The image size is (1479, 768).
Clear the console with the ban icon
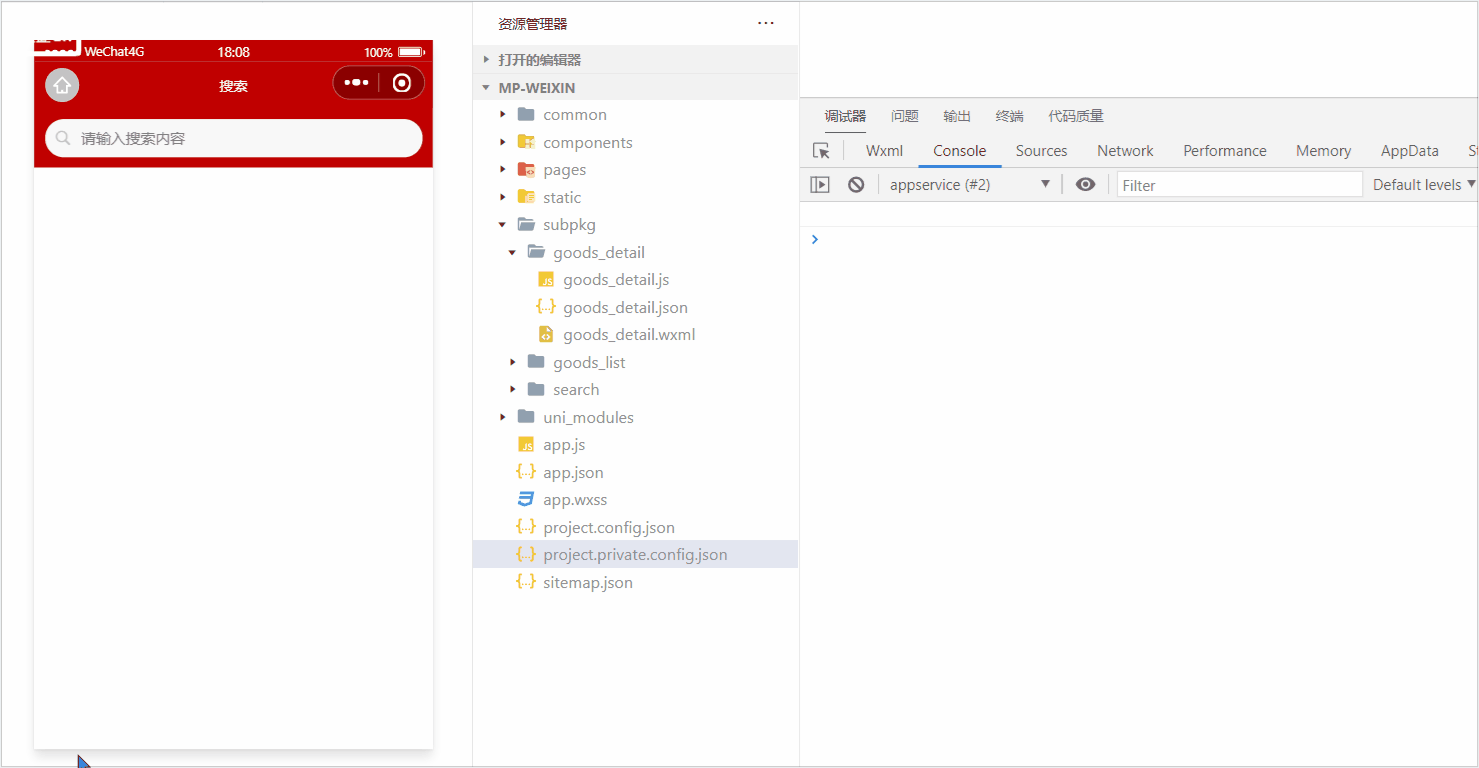856,185
